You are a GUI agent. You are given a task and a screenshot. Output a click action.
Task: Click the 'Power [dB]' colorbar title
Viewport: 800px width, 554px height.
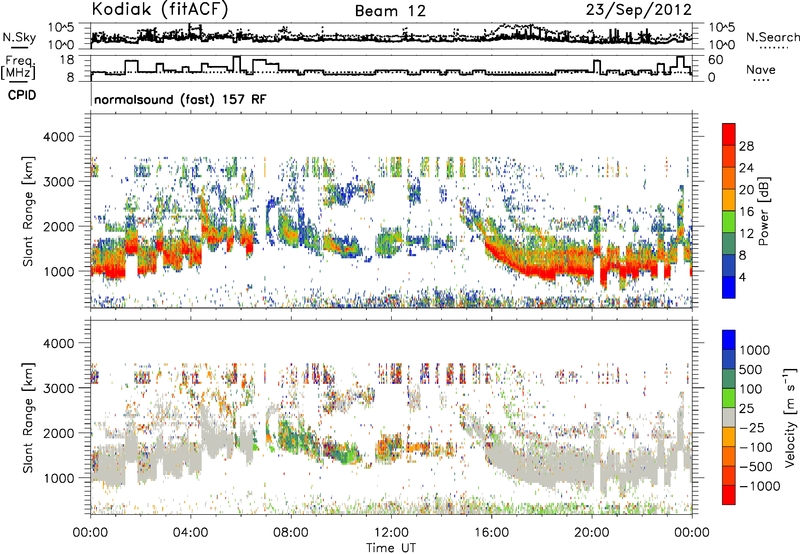763,211
